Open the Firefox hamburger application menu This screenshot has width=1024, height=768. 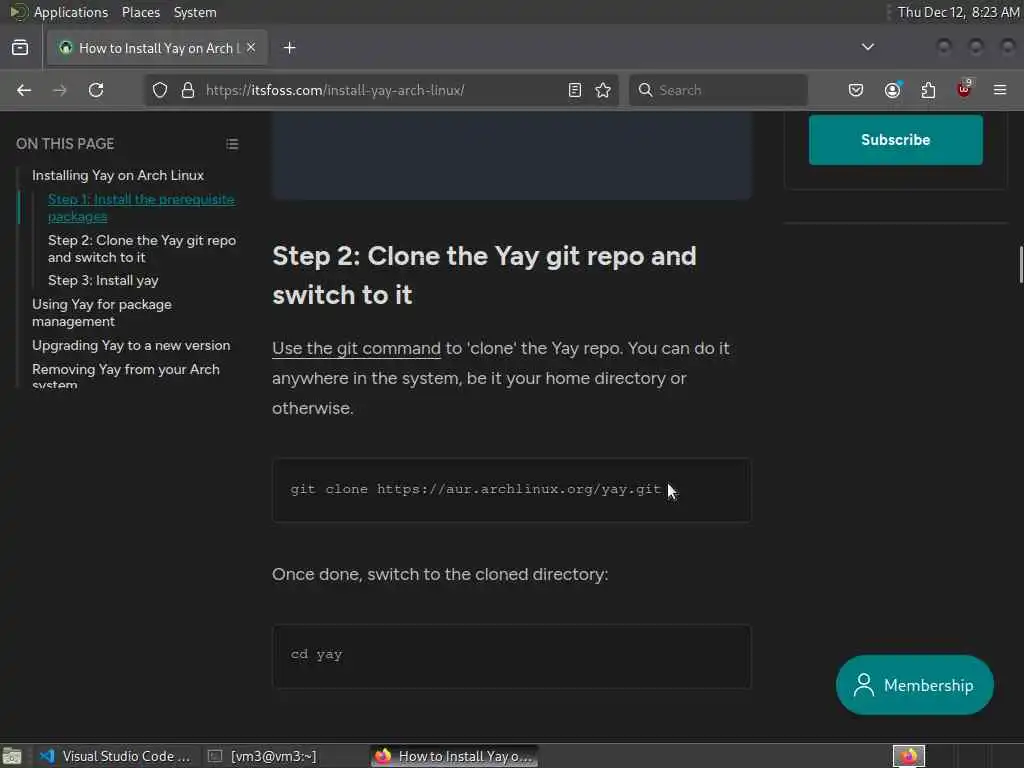point(1000,89)
